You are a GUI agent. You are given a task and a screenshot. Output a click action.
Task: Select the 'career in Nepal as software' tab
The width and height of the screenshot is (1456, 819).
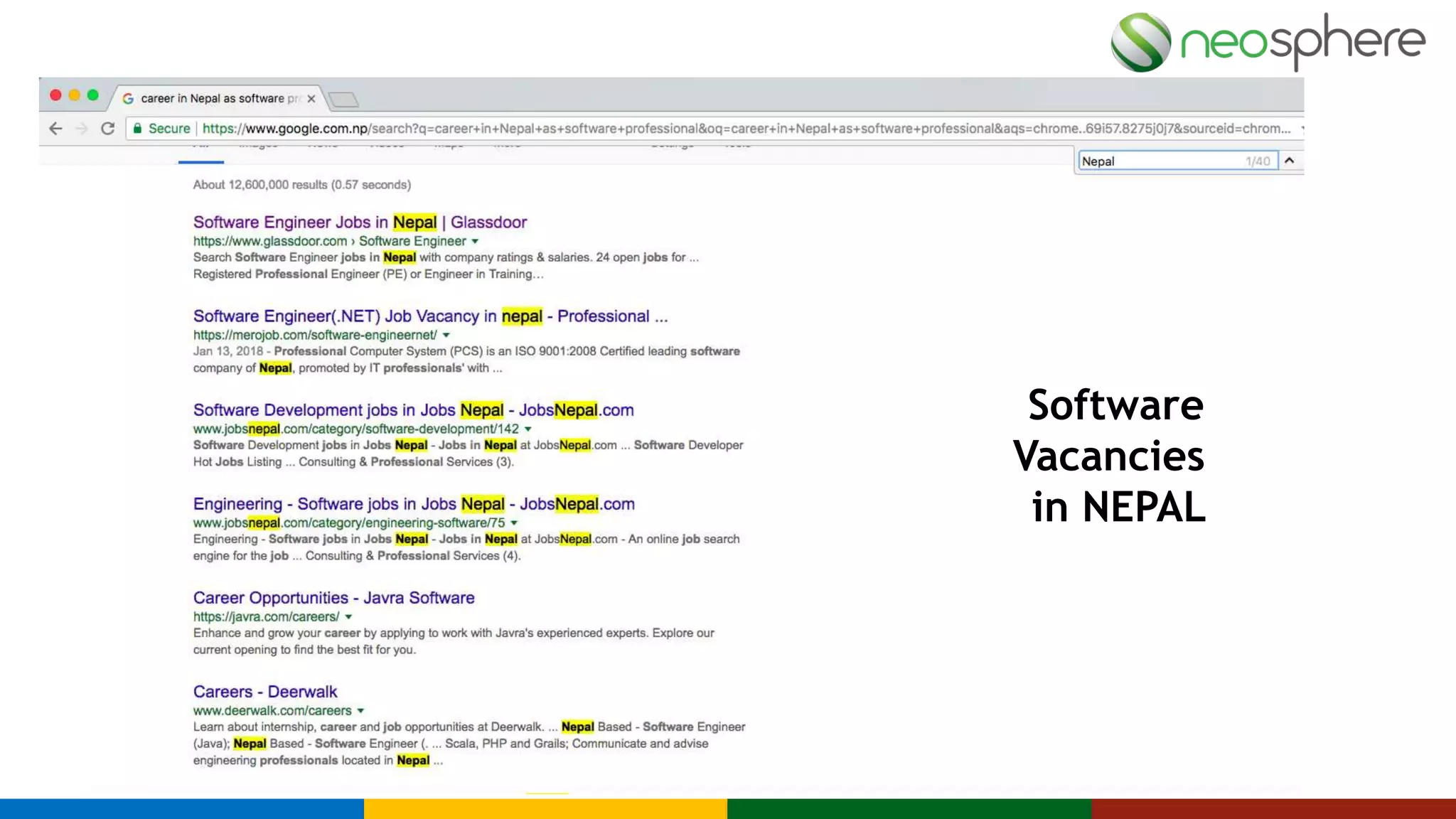tap(213, 99)
